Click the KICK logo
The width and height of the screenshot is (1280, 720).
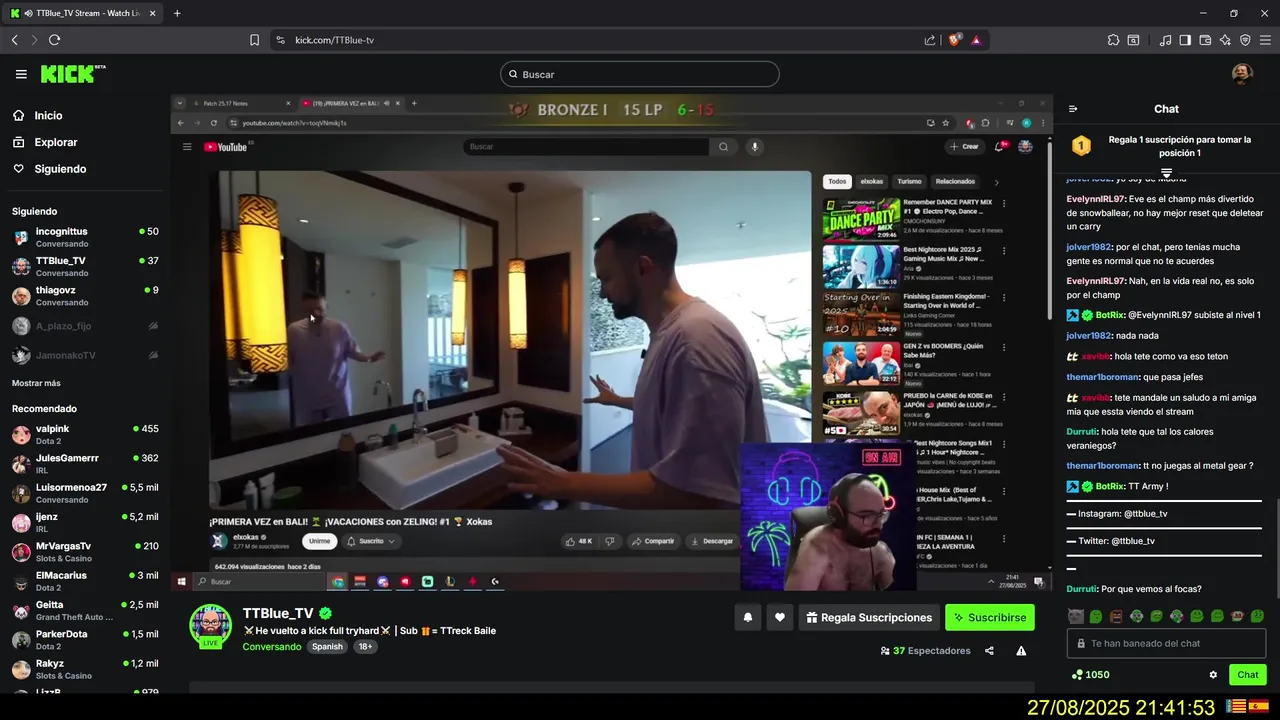(x=72, y=74)
